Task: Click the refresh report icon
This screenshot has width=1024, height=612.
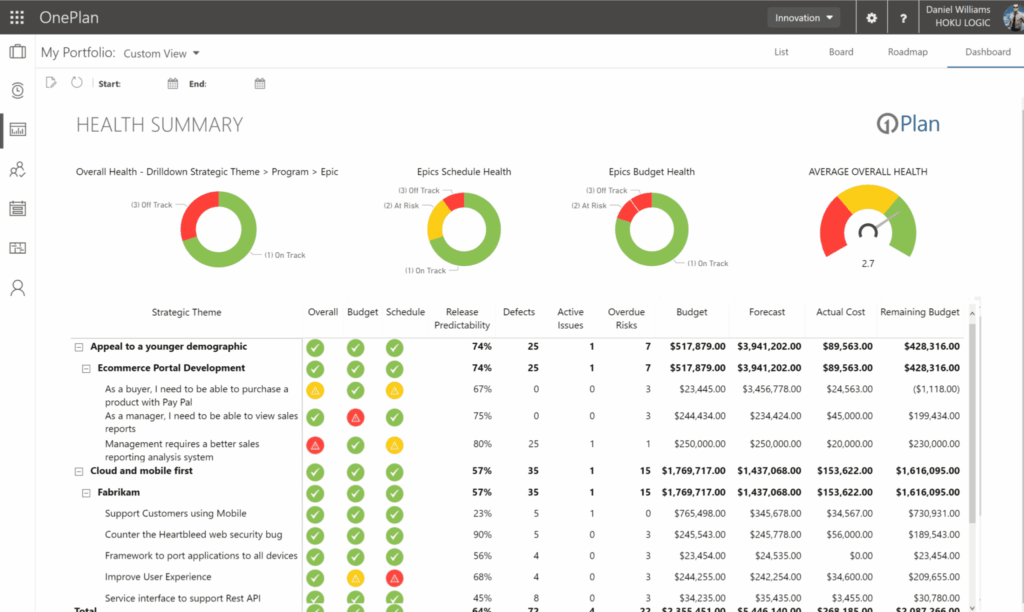Action: [x=77, y=83]
